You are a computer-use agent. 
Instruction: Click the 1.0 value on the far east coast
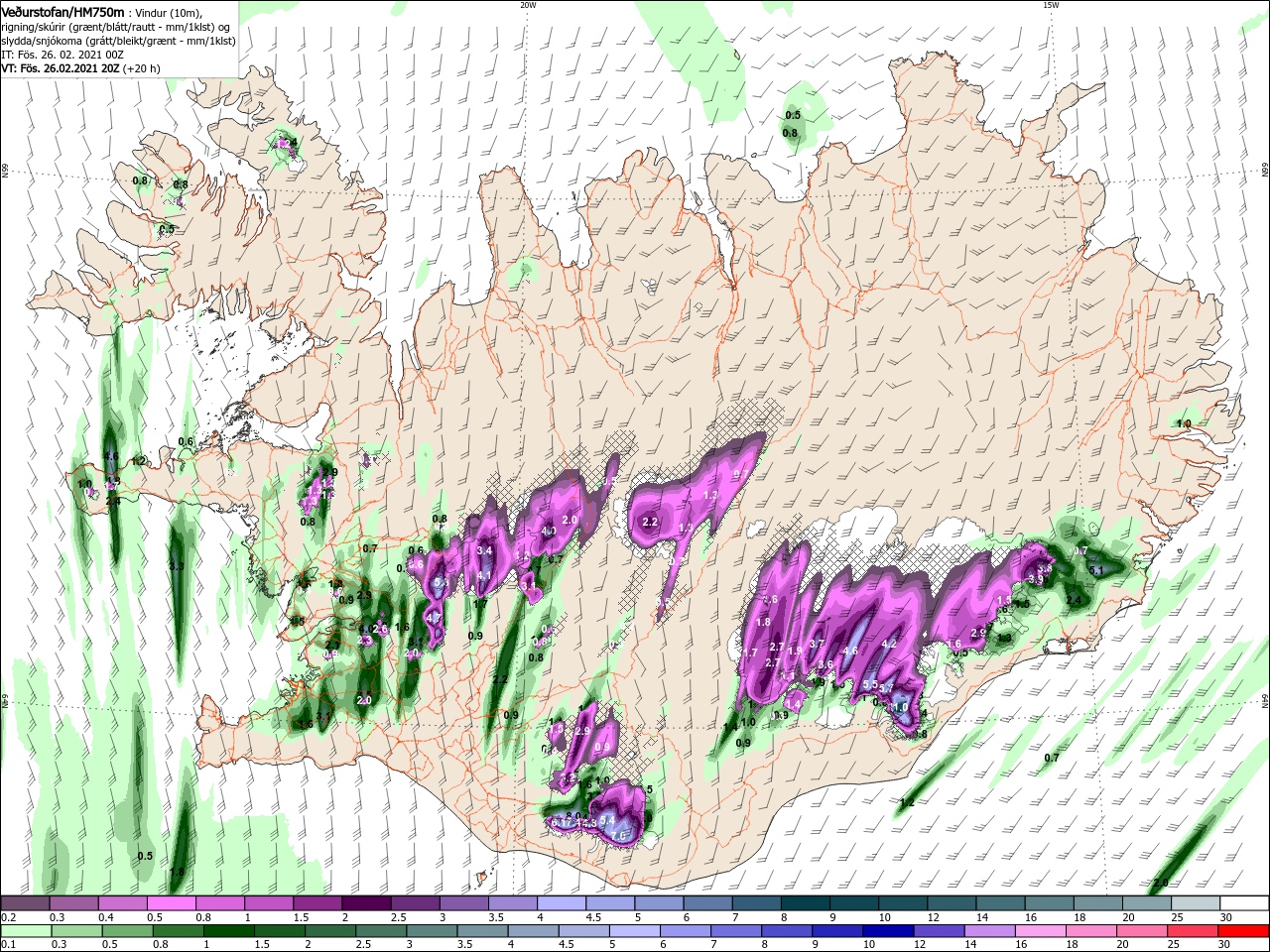[1184, 424]
